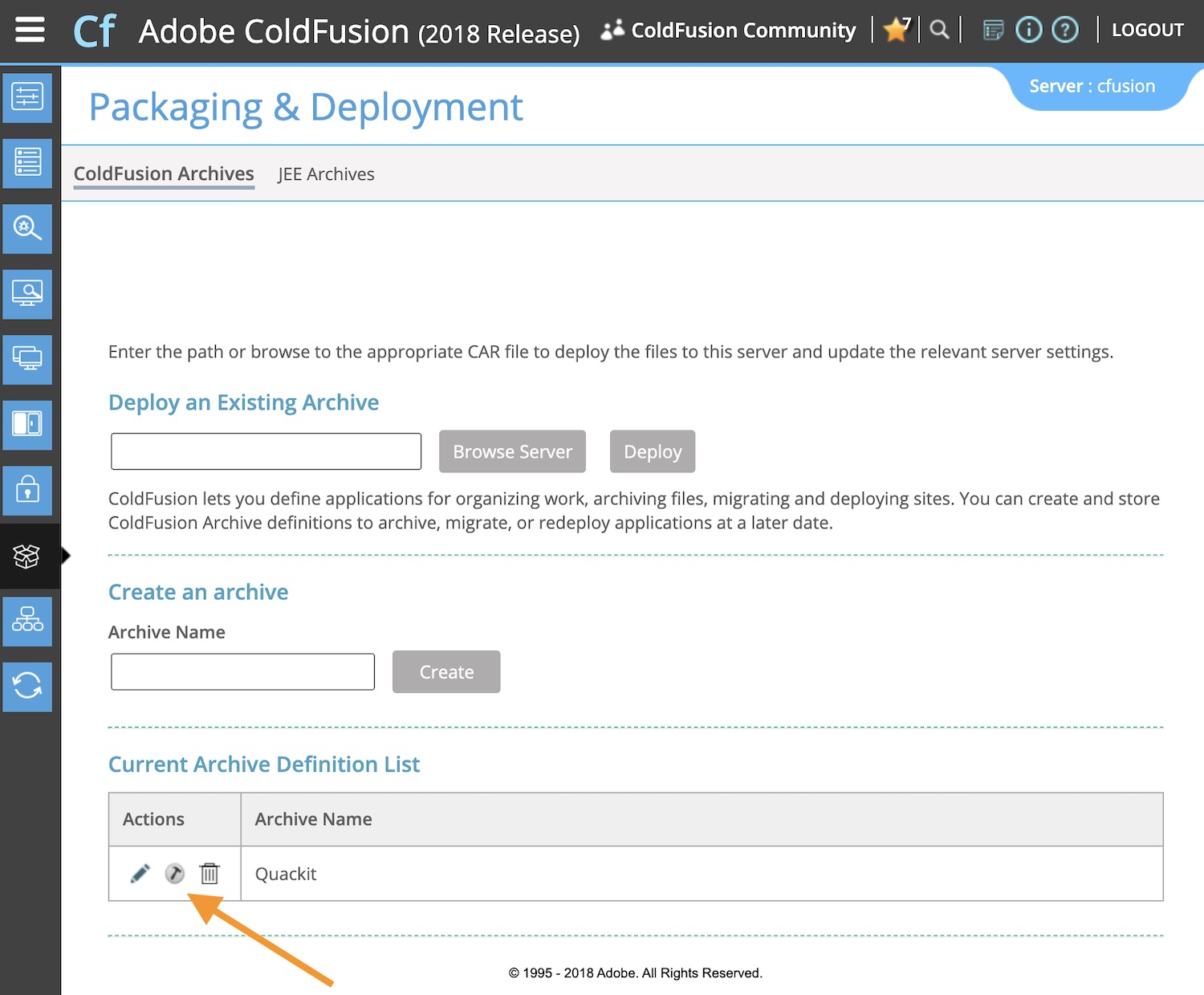Open Server Monitoring sidebar monitor-magnifier icon
Viewport: 1204px width, 995px height.
27,294
